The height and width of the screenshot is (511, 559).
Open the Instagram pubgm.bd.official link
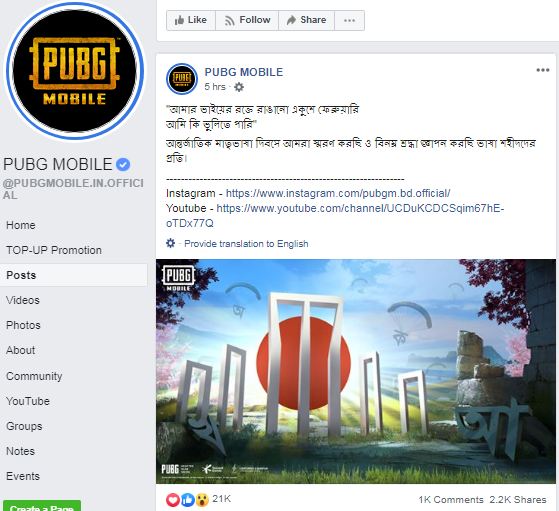point(338,194)
